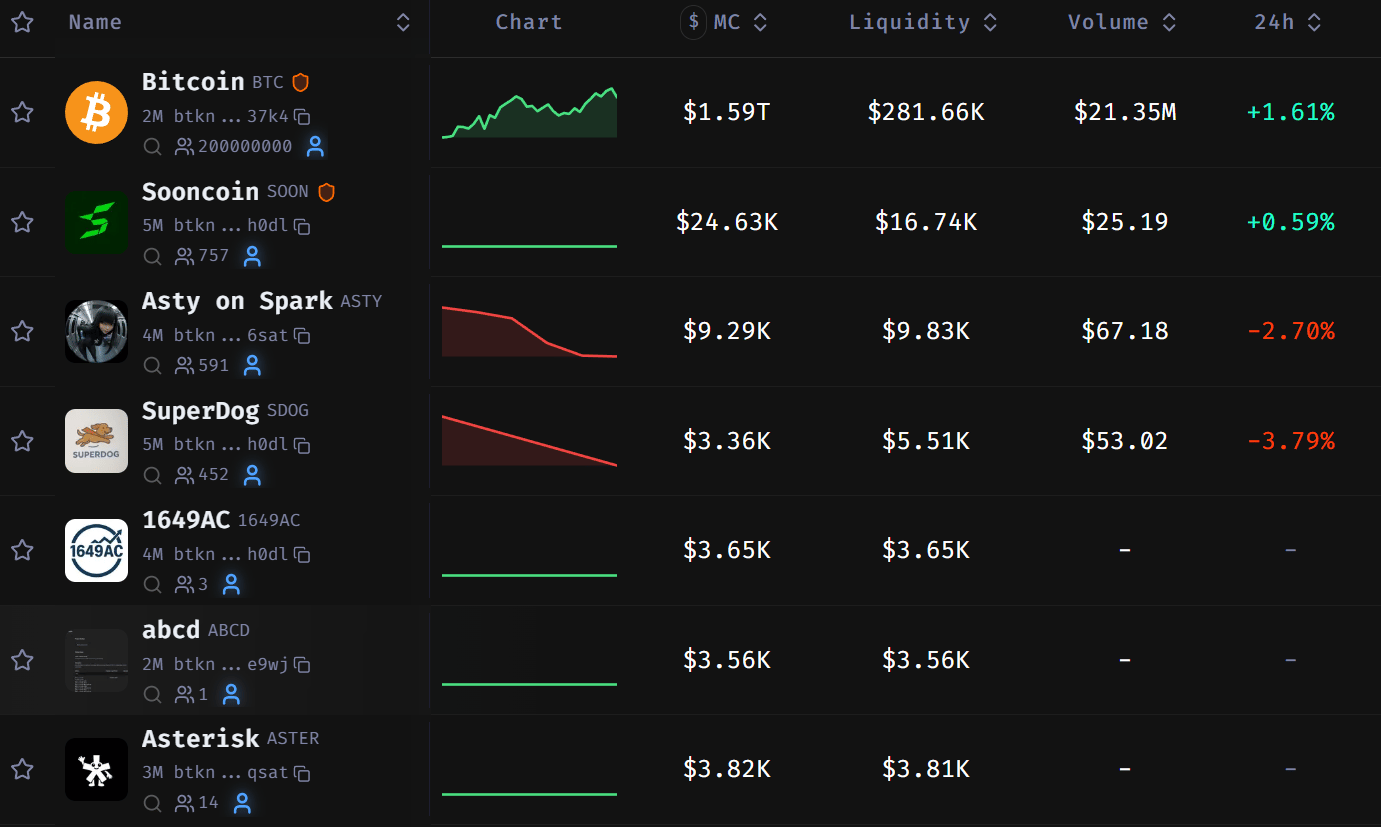Click the blue person icon in abcd row
Image resolution: width=1381 pixels, height=827 pixels.
click(x=232, y=694)
